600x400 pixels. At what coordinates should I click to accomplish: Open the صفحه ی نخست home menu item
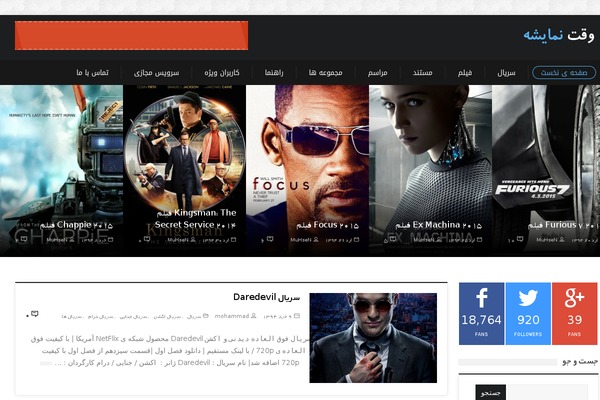pos(564,73)
